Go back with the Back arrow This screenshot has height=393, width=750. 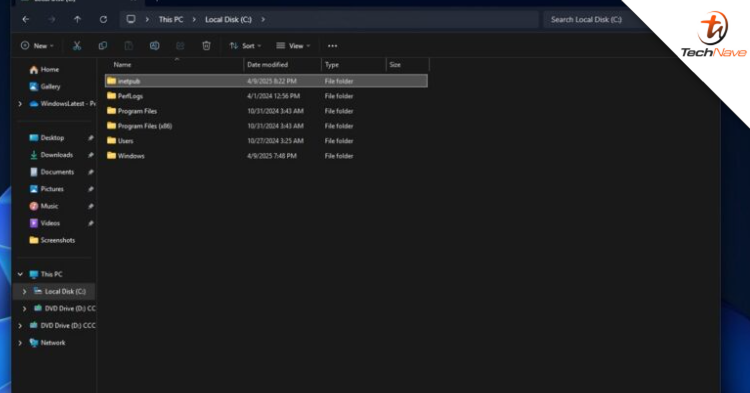[26, 20]
